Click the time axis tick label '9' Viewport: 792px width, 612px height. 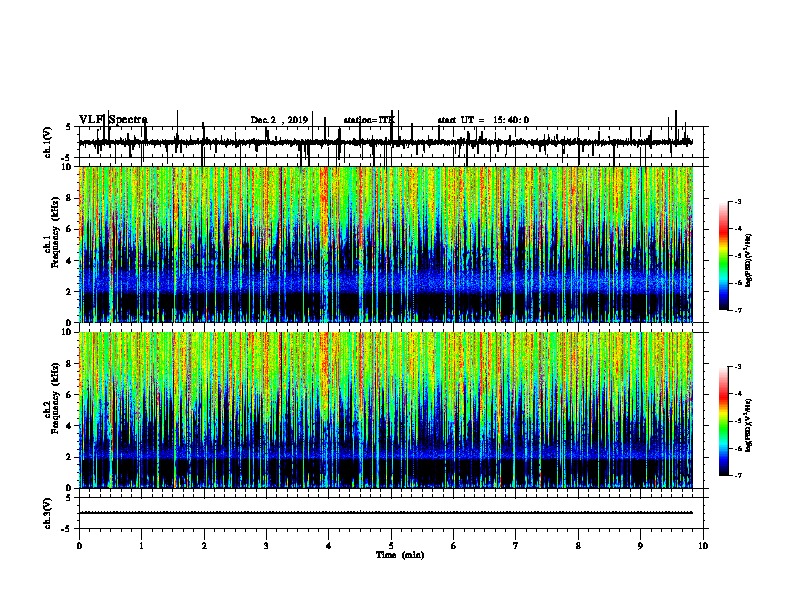click(x=640, y=546)
